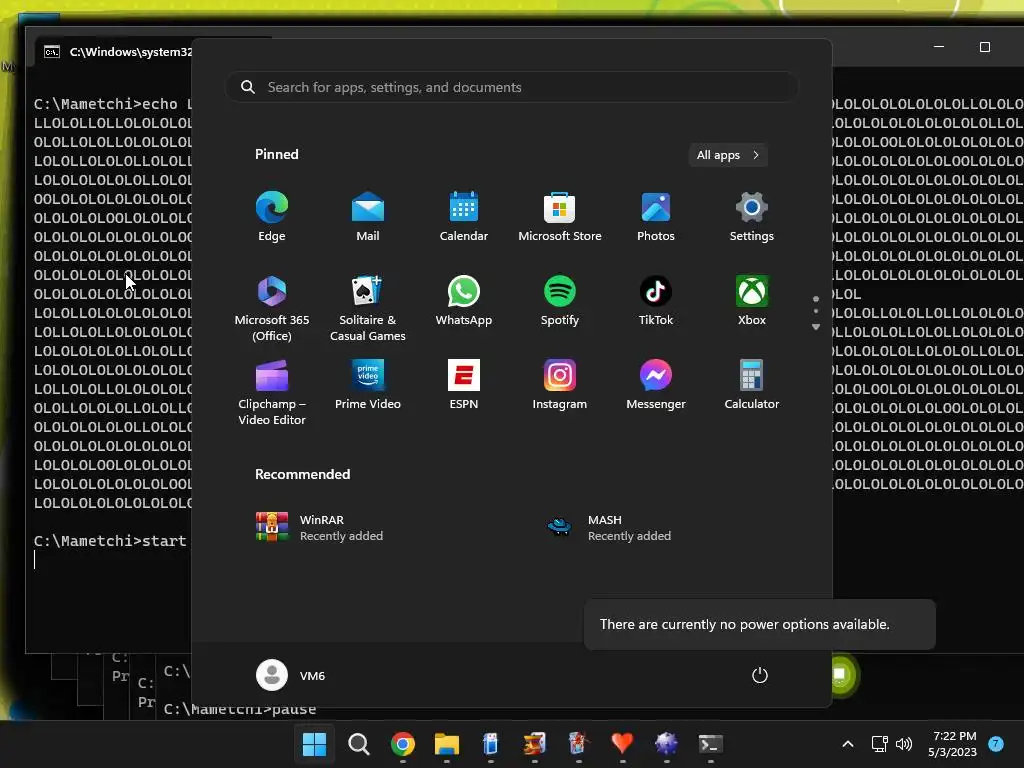Image resolution: width=1024 pixels, height=768 pixels.
Task: Open the red heart app on taskbar
Action: pyautogui.click(x=622, y=744)
